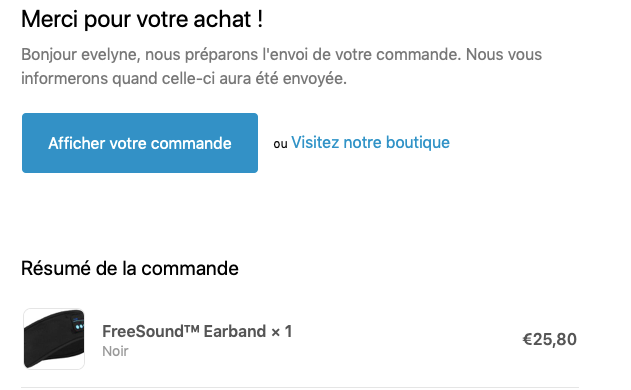Click the line 'informerons quand celle-ci aura été envoyée'

184,78
